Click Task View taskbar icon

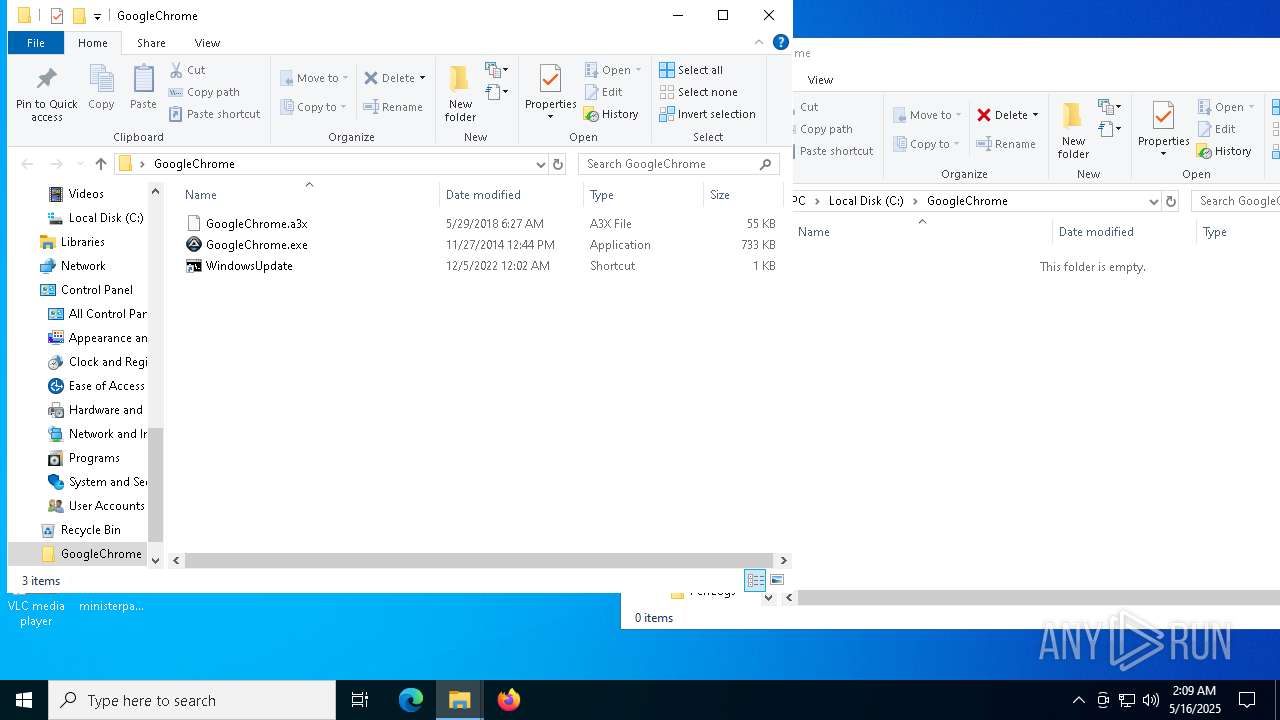[360, 700]
